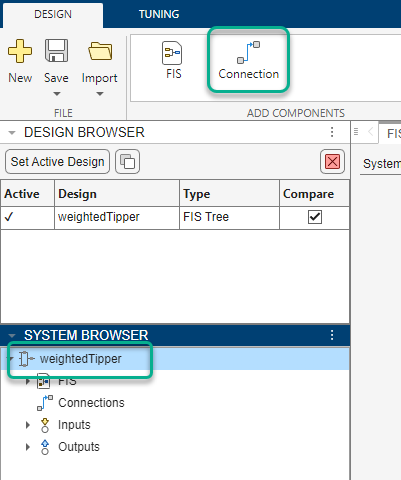Click the Type column header

[229, 194]
